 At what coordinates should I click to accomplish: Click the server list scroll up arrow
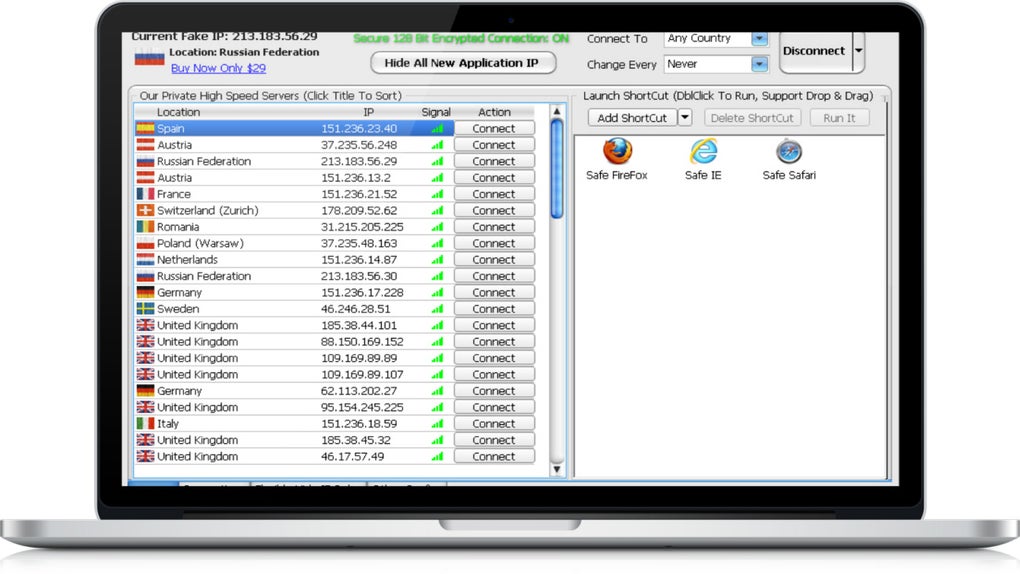(x=557, y=111)
